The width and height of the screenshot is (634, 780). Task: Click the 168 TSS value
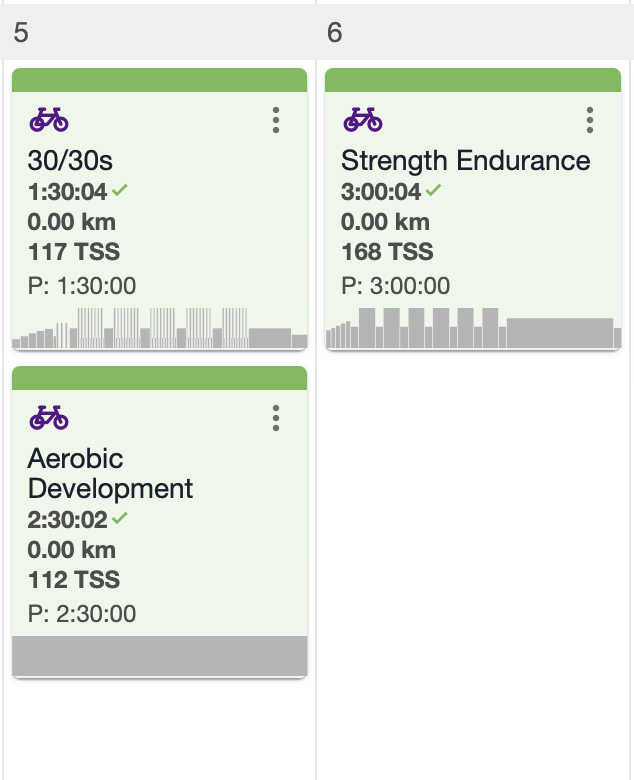[387, 252]
